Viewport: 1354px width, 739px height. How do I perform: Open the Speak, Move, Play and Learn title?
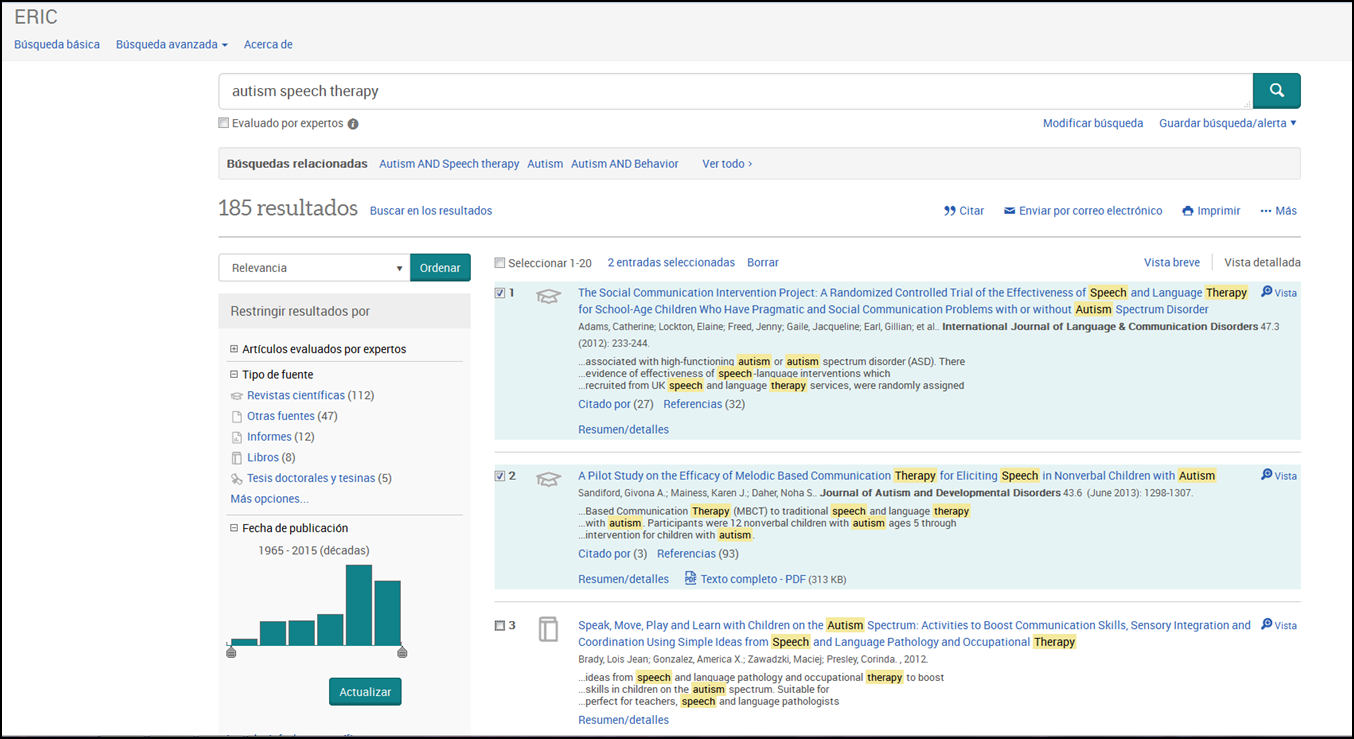pyautogui.click(x=914, y=633)
